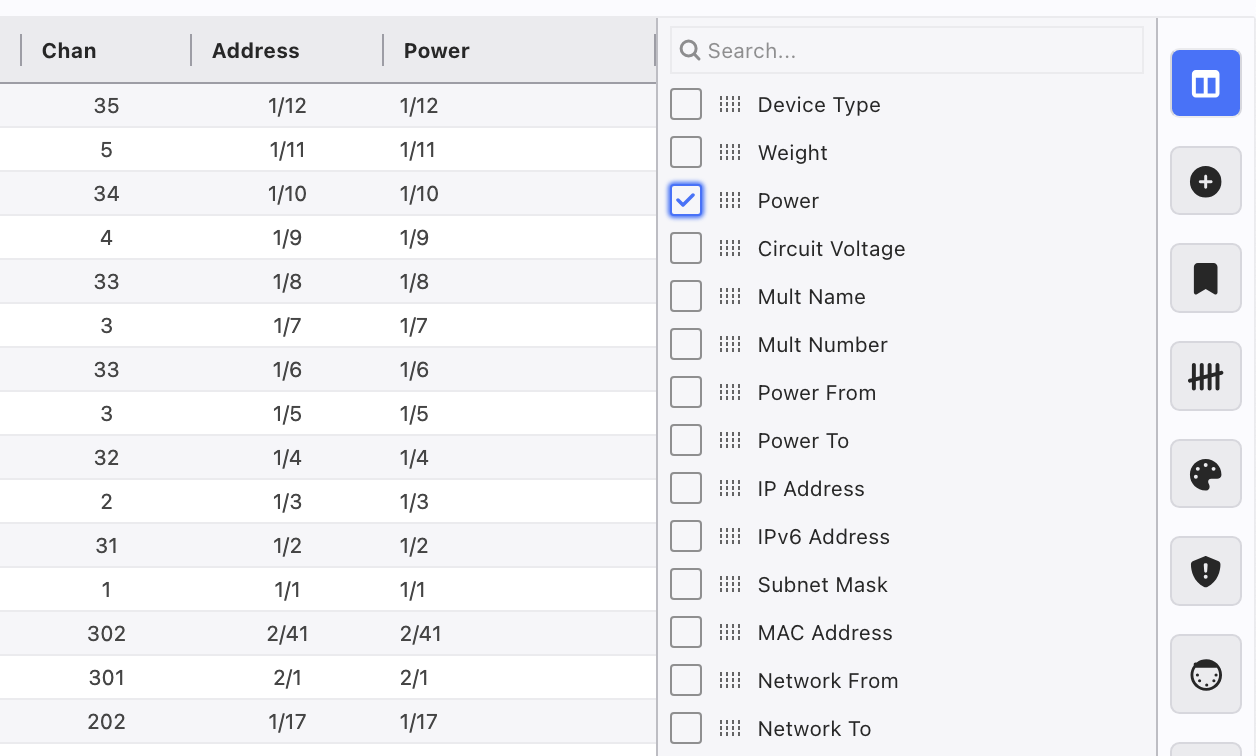Click the Power column header
This screenshot has height=756, width=1256.
(436, 51)
